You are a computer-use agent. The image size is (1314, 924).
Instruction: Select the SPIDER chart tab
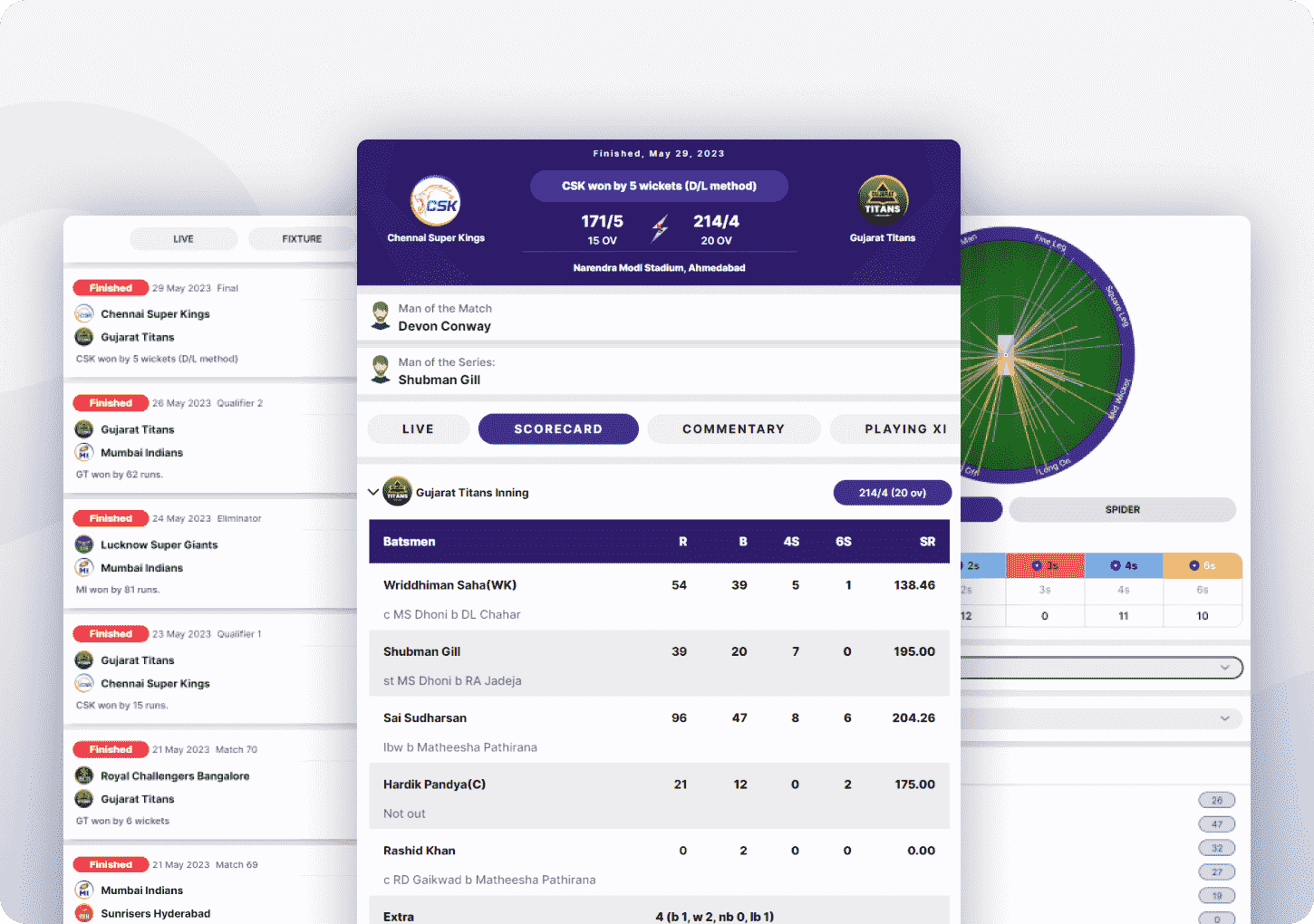1123,510
